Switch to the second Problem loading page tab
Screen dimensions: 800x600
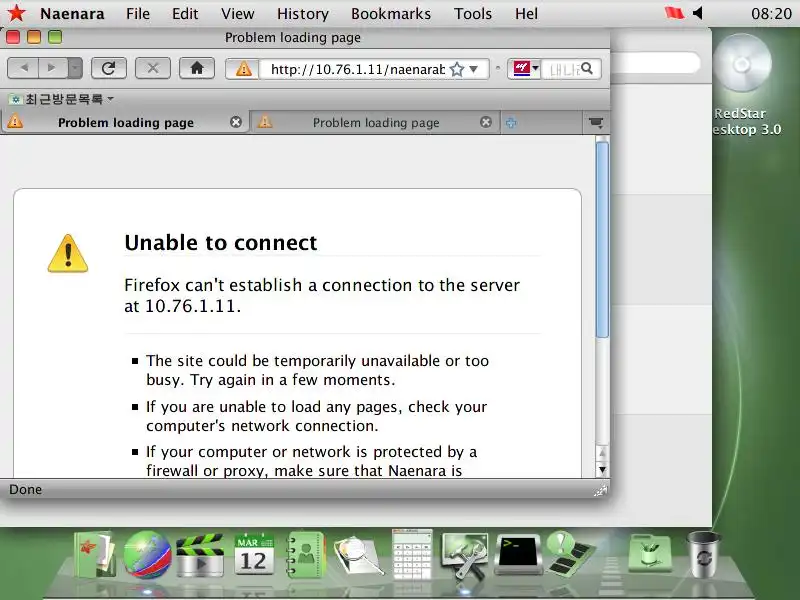coord(376,122)
